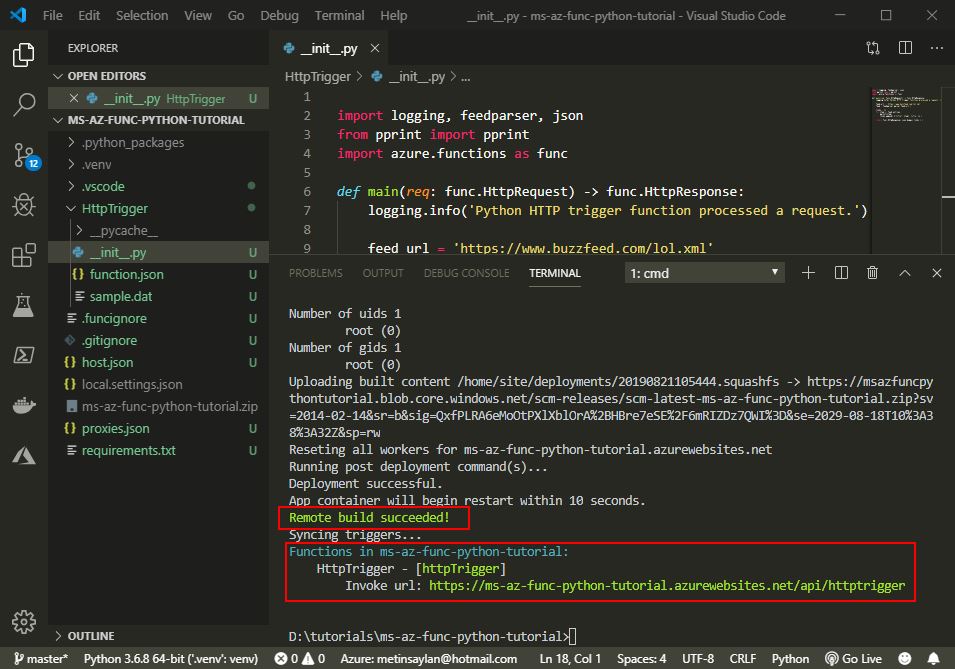Open host.json in the explorer
This screenshot has height=669, width=955.
click(158, 362)
